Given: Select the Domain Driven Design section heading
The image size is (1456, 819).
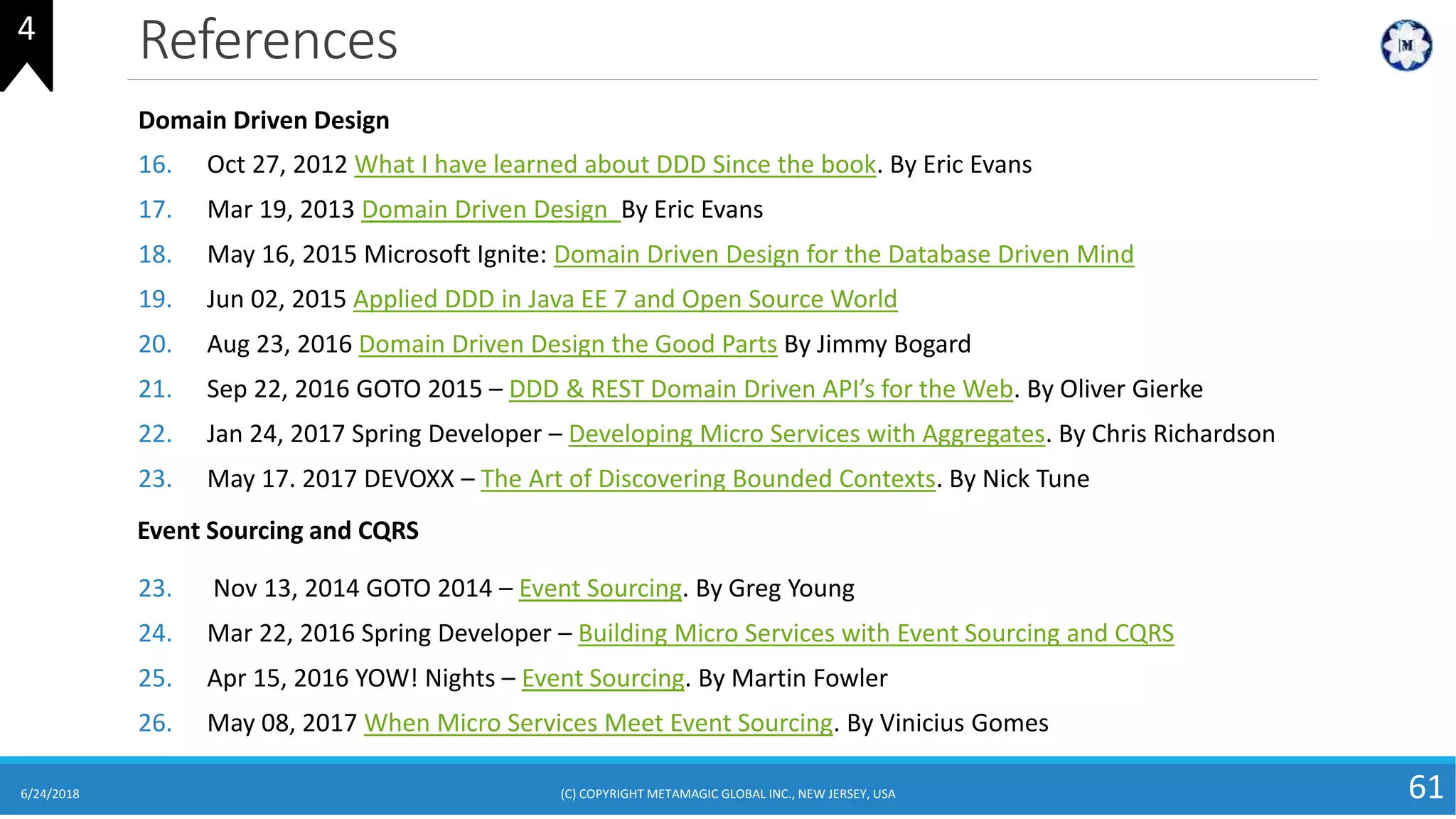Looking at the screenshot, I should pos(264,120).
